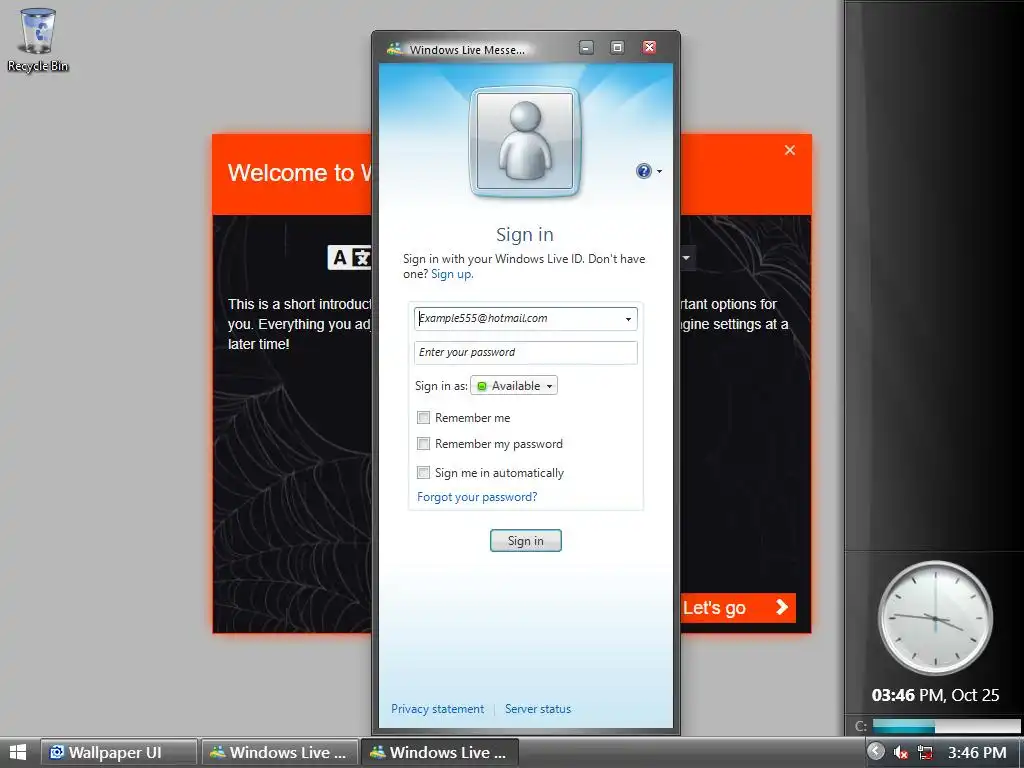The height and width of the screenshot is (768, 1024).
Task: Click the Sign up link
Action: 451,274
